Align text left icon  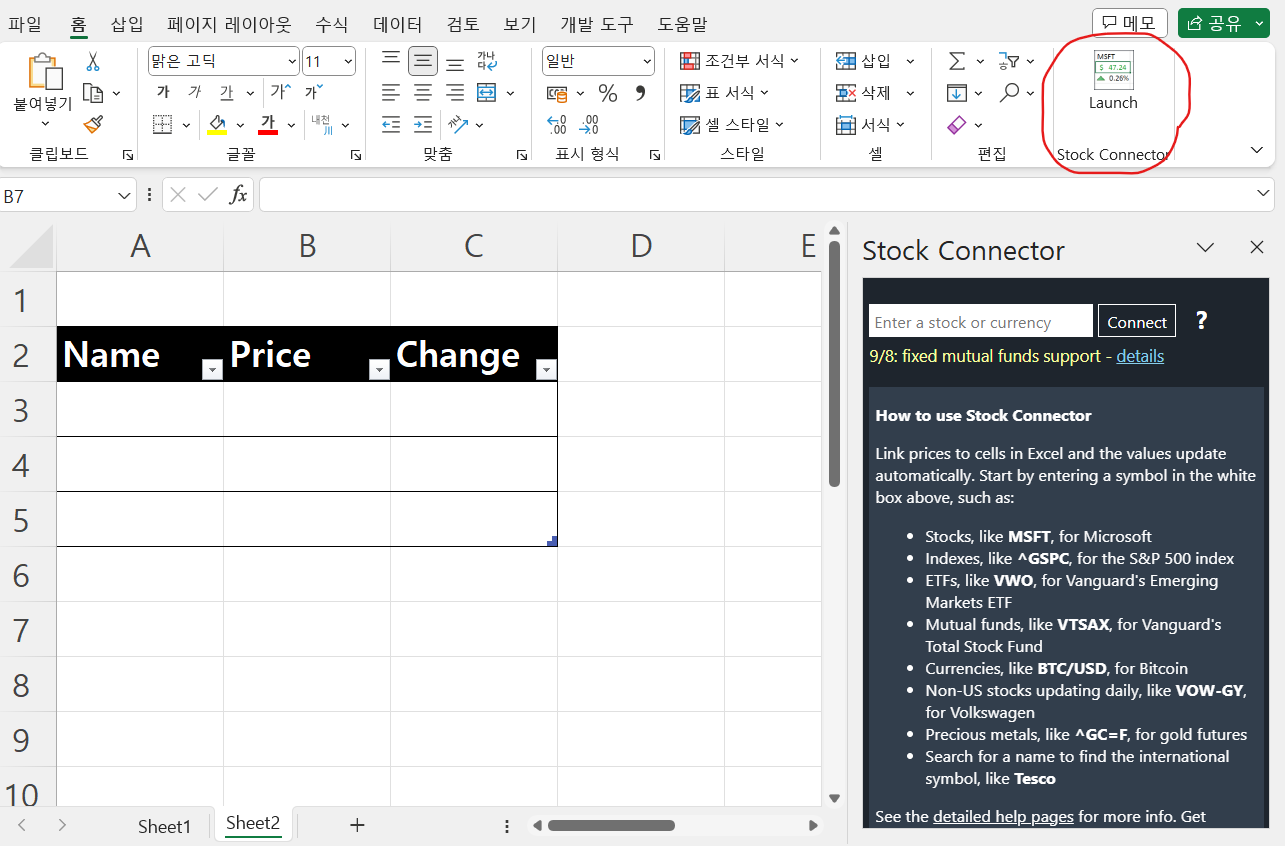tap(391, 93)
